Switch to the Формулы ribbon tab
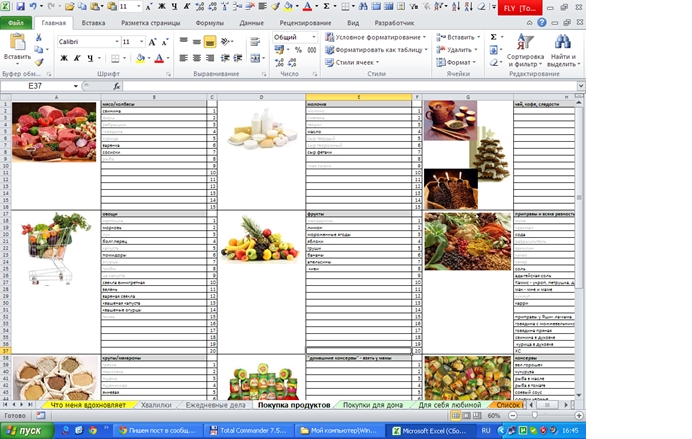This screenshot has width=692, height=439. pos(210,23)
